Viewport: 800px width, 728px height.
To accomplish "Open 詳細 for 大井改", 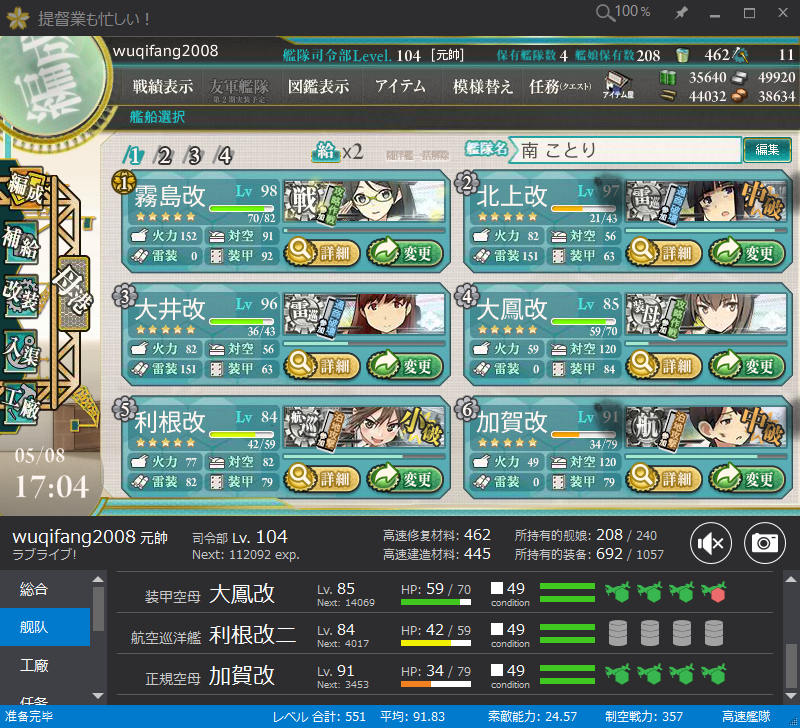I will [322, 365].
